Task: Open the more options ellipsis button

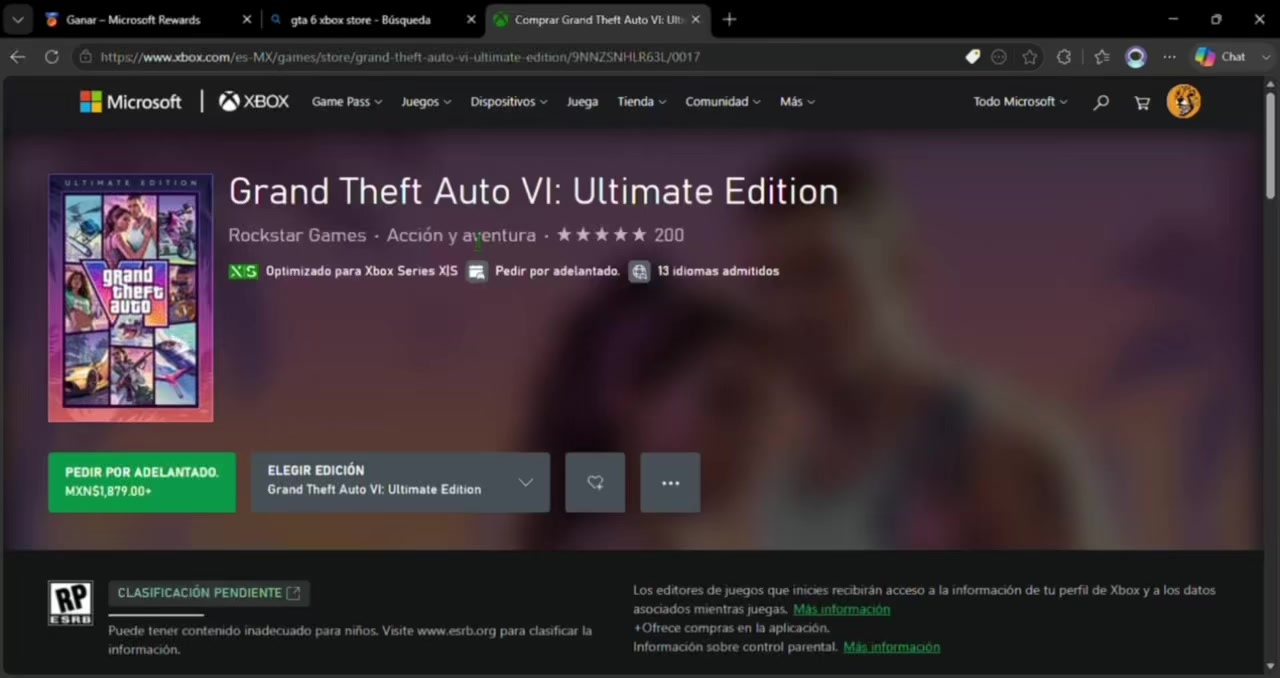Action: coord(670,482)
